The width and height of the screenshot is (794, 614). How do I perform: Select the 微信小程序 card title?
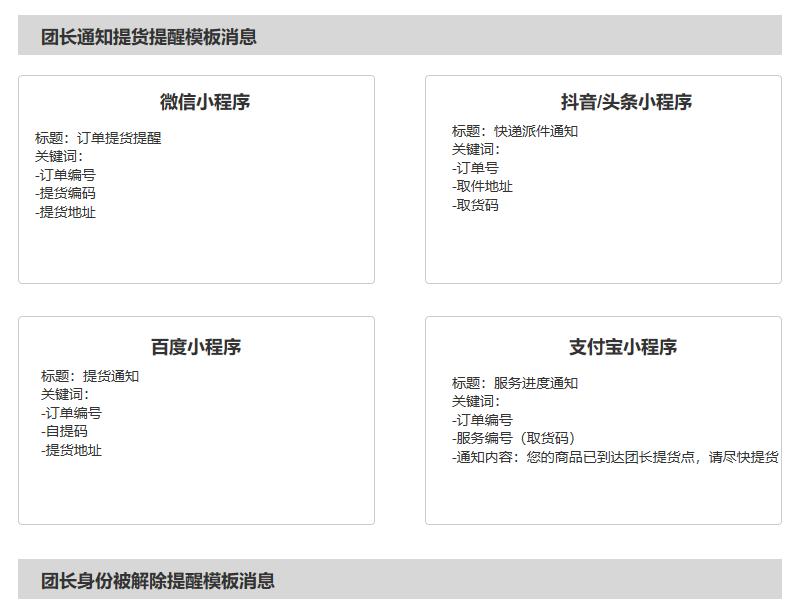pos(205,102)
